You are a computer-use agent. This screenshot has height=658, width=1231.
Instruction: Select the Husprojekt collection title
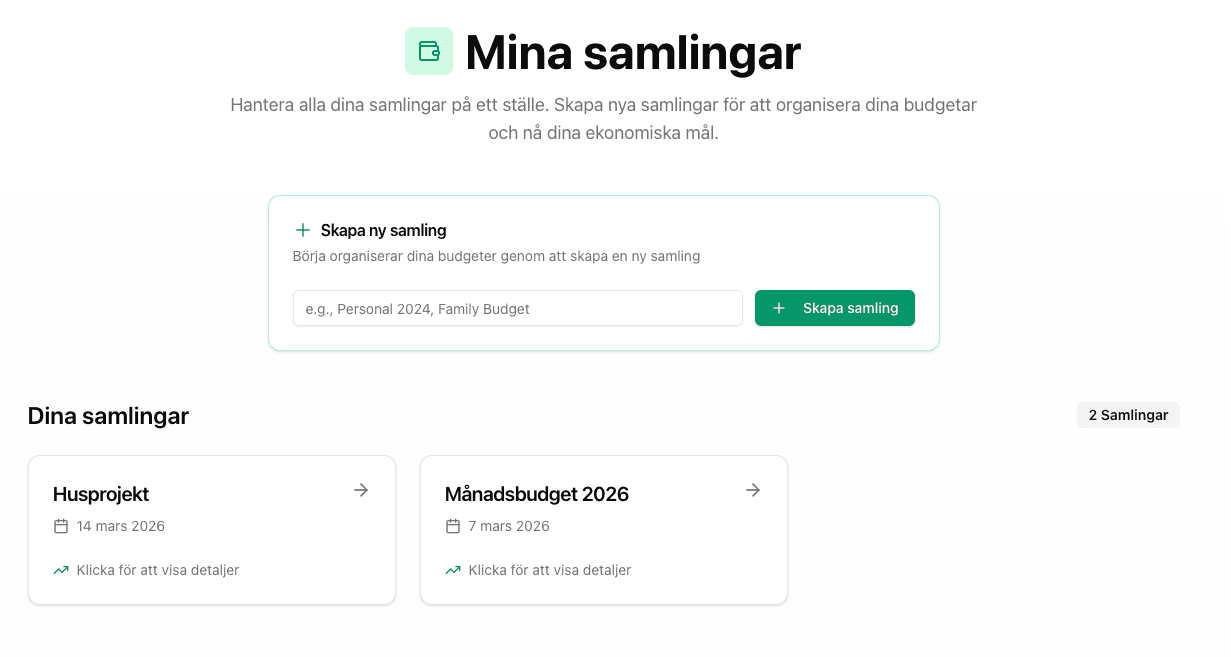pyautogui.click(x=100, y=493)
